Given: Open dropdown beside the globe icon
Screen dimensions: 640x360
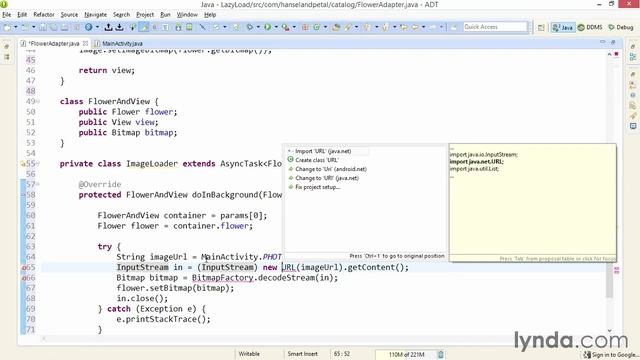Looking at the screenshot, I should point(97,27).
